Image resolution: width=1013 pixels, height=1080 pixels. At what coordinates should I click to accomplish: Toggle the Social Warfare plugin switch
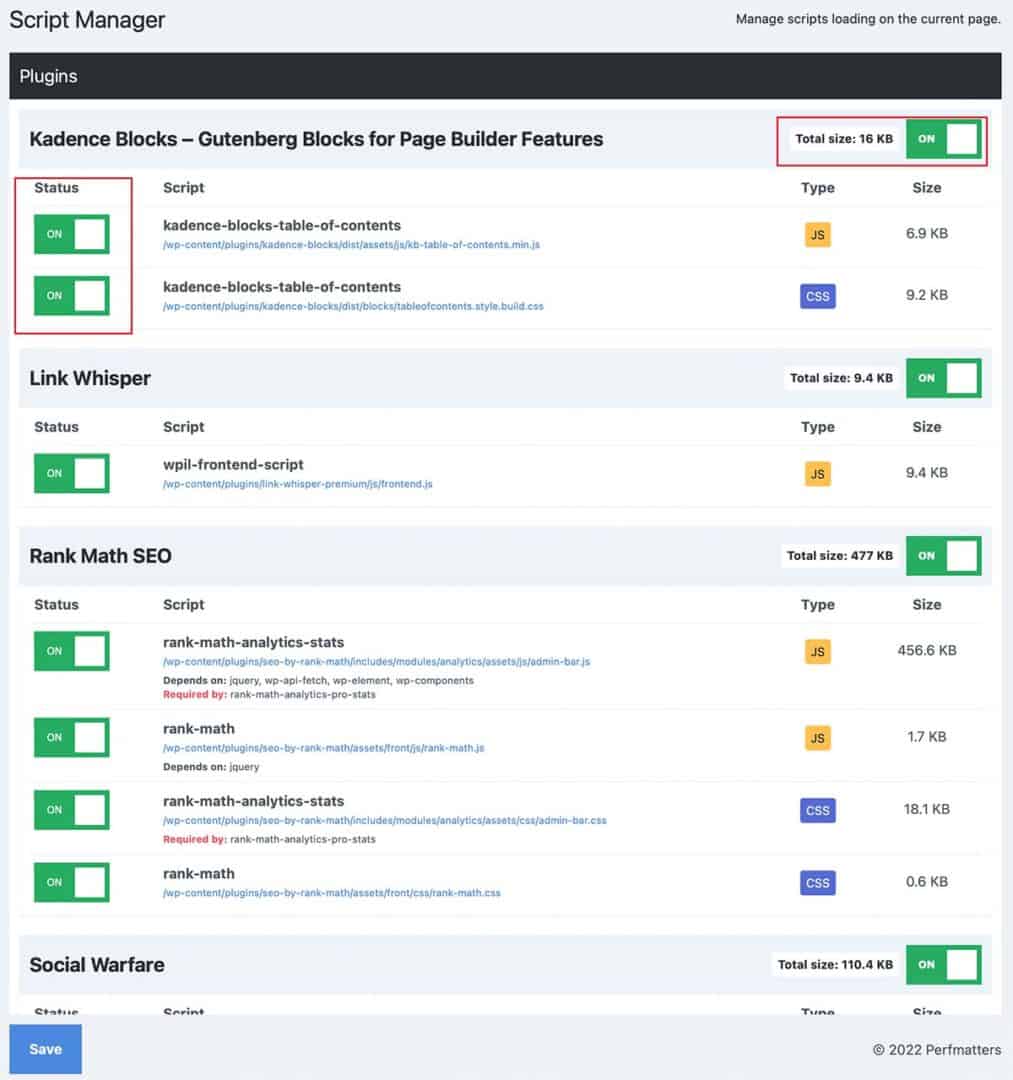pyautogui.click(x=943, y=965)
